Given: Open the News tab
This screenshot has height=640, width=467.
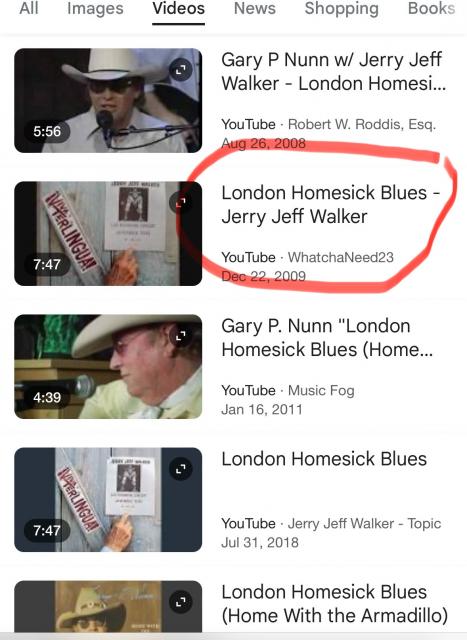Looking at the screenshot, I should pyautogui.click(x=255, y=9).
